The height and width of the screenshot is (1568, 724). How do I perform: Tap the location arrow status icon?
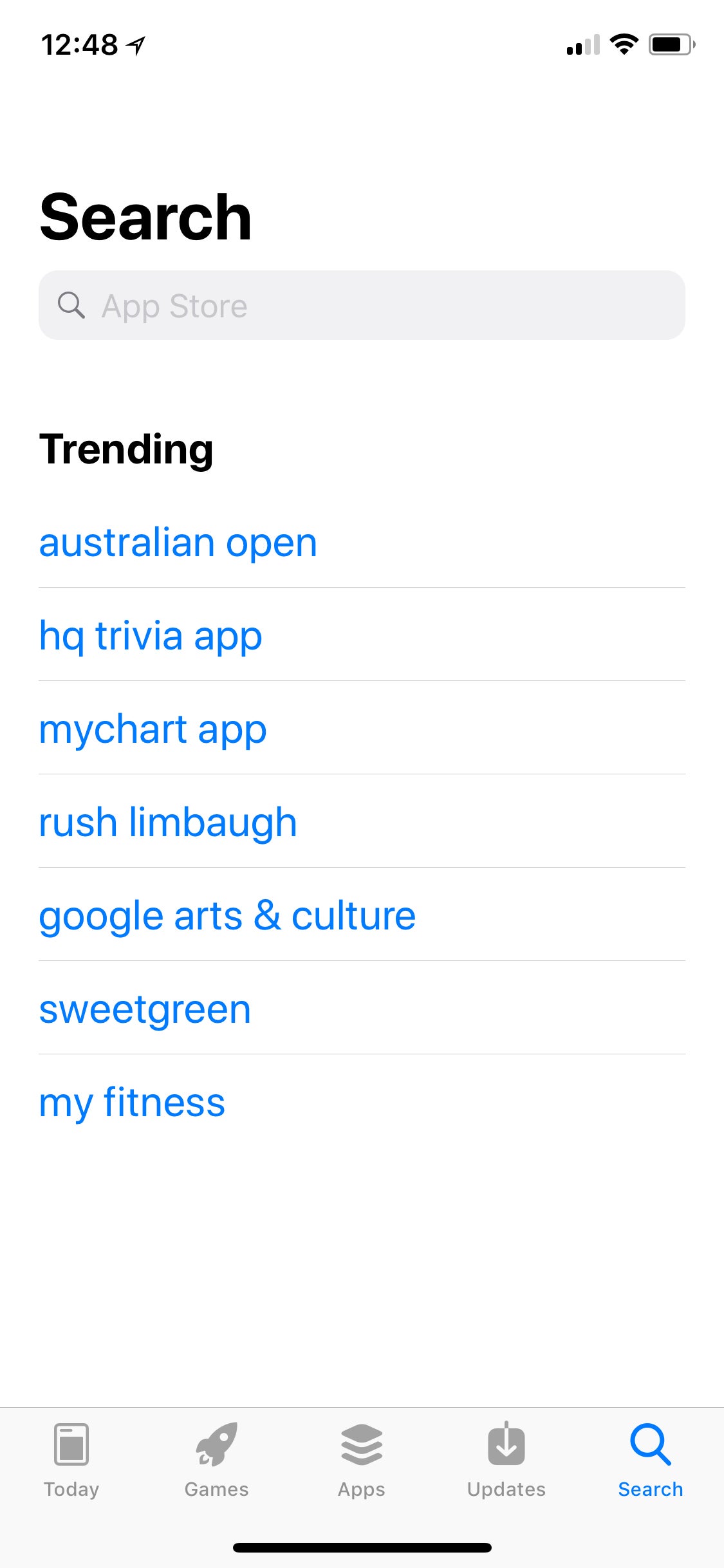(x=136, y=45)
